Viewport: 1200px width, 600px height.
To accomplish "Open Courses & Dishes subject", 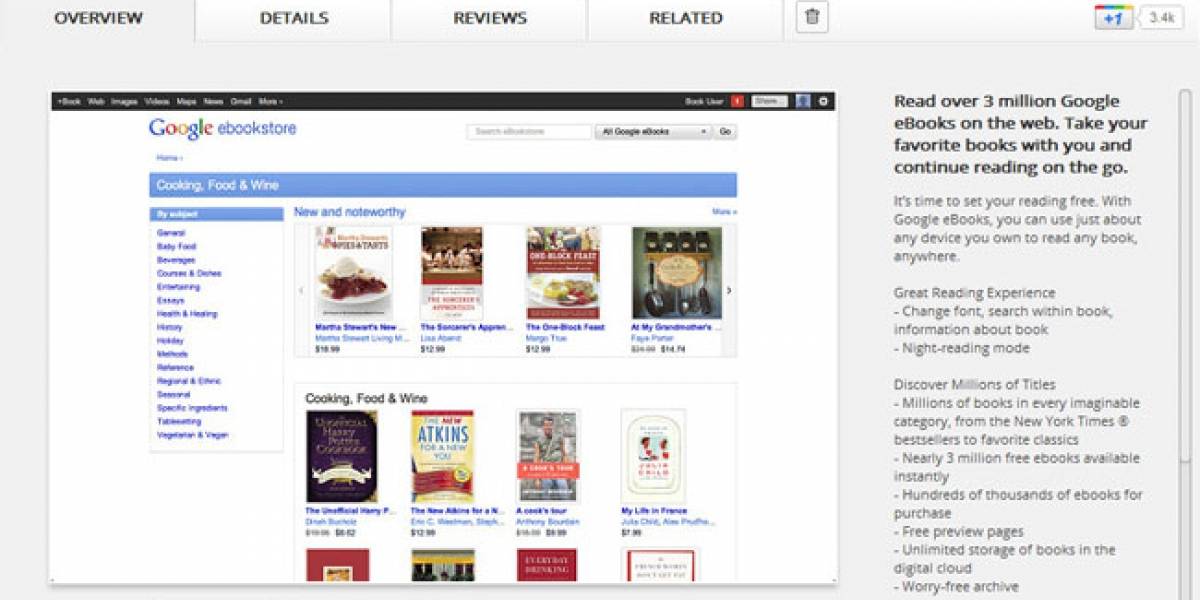I will [189, 273].
